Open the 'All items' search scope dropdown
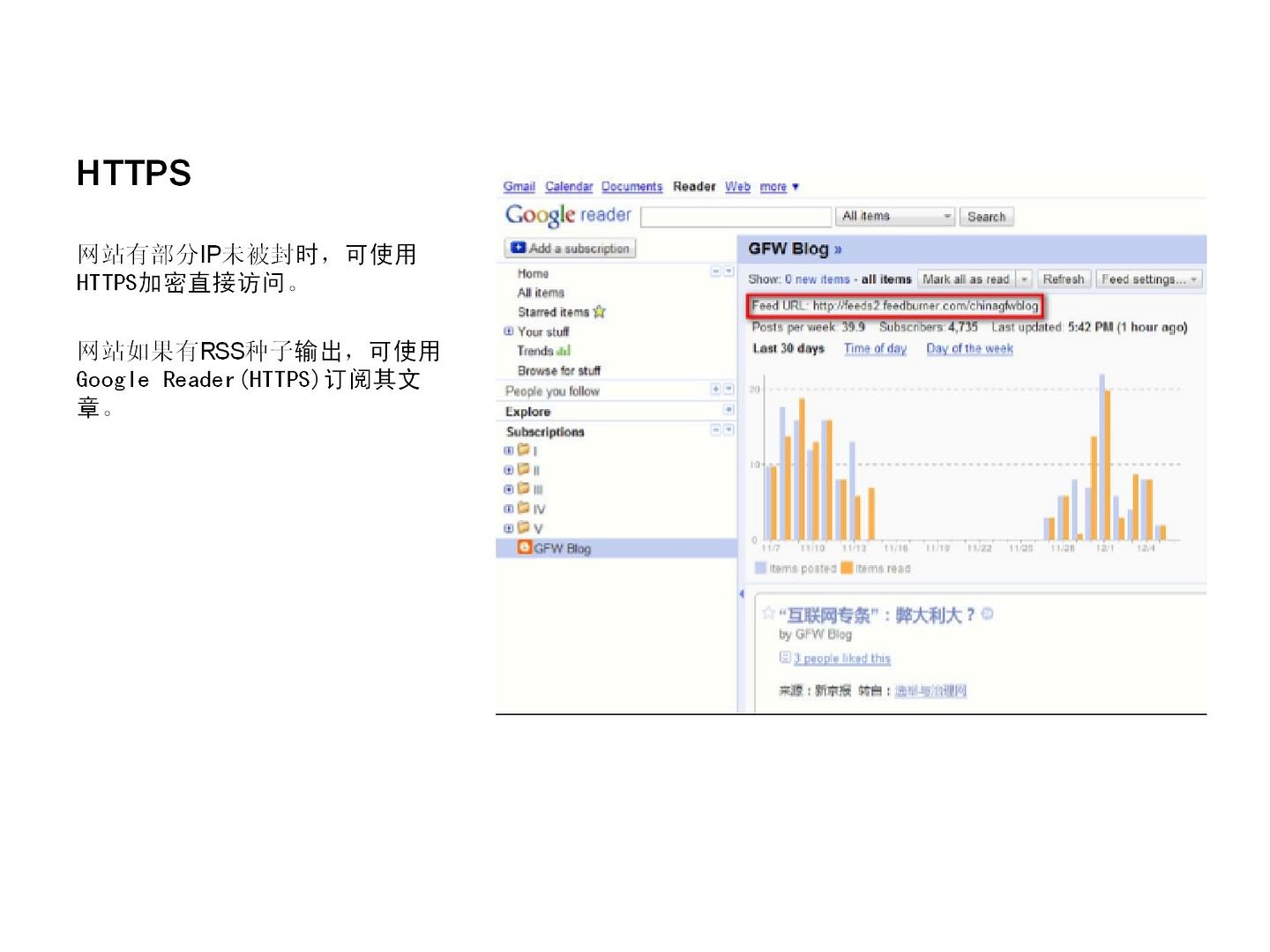The height and width of the screenshot is (952, 1270). (895, 217)
